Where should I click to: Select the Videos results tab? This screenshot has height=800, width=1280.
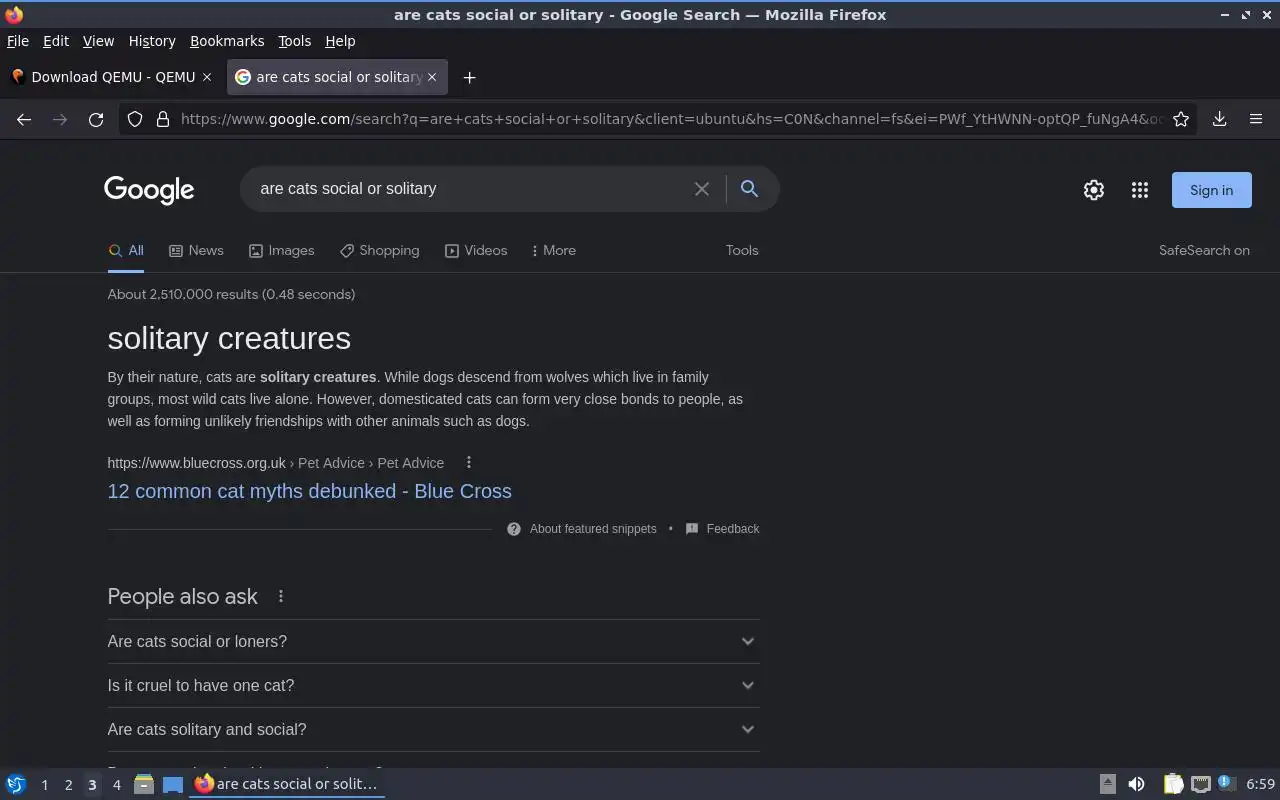(x=476, y=251)
